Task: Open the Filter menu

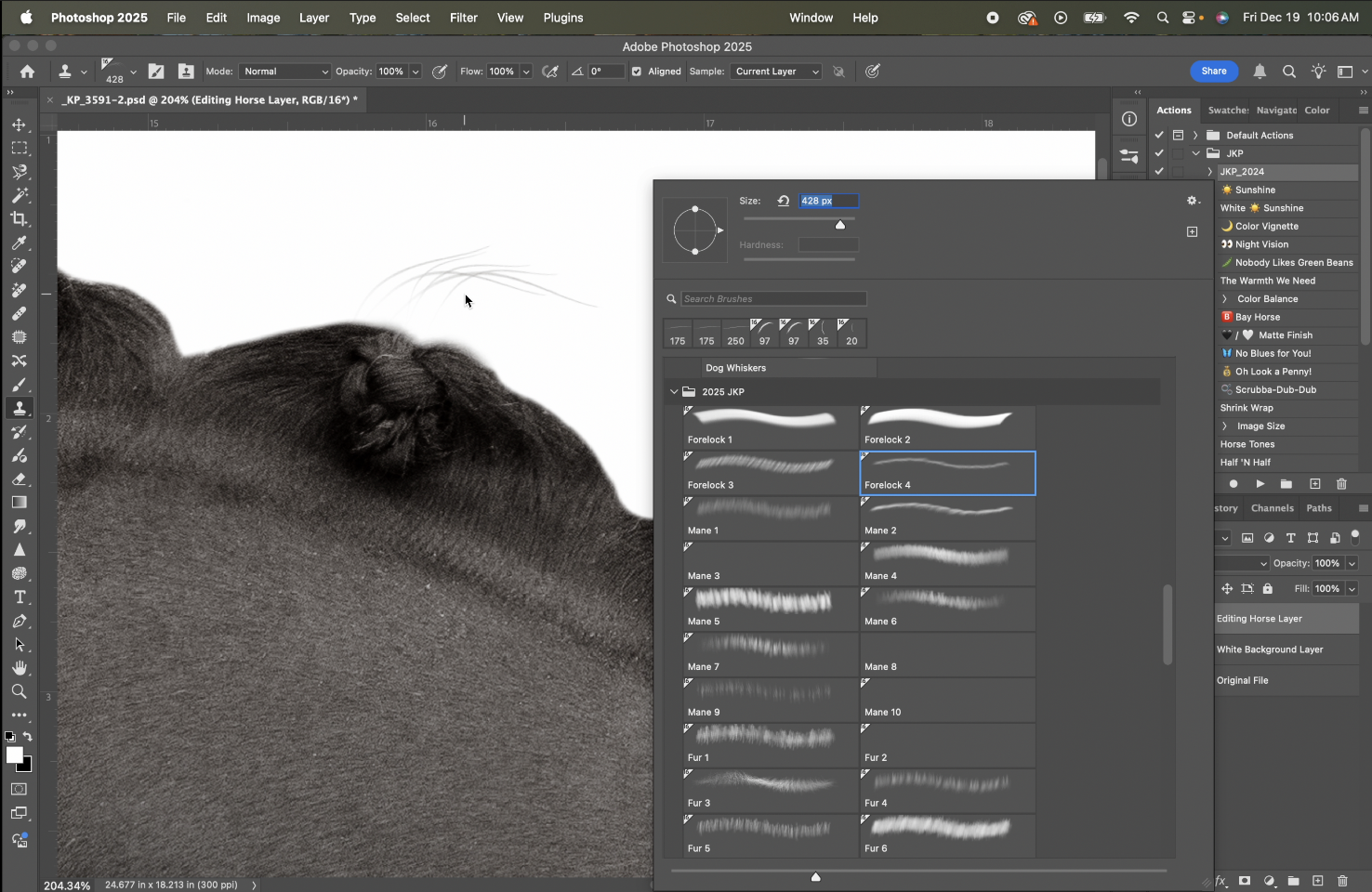Action: pyautogui.click(x=463, y=18)
